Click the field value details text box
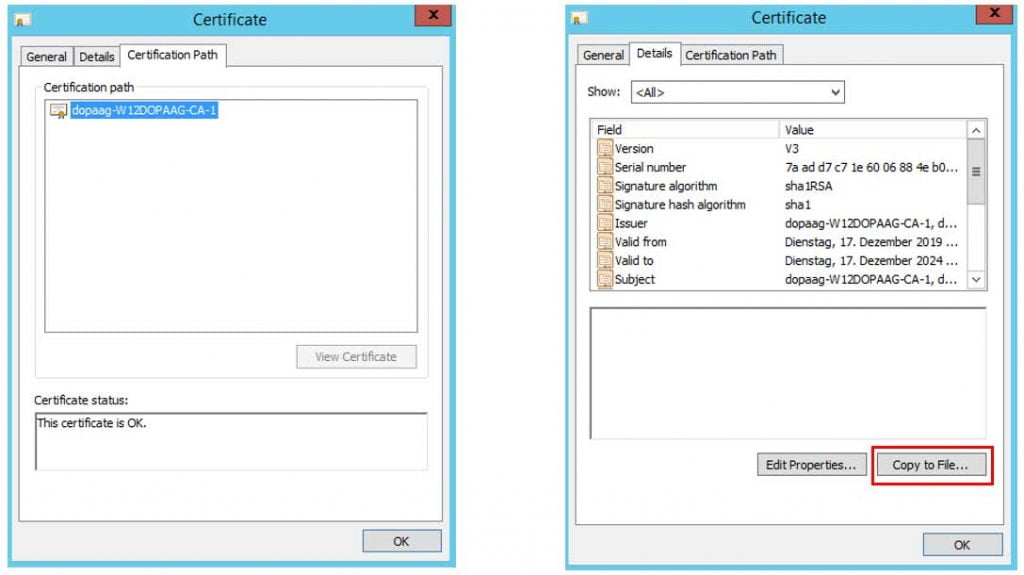Screen dimensions: 1024x575 pyautogui.click(x=788, y=373)
